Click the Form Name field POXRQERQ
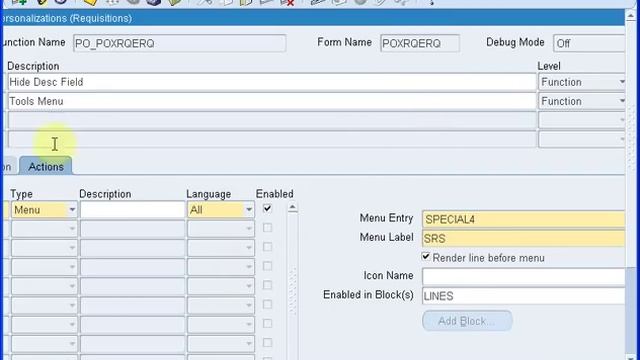 [420, 43]
